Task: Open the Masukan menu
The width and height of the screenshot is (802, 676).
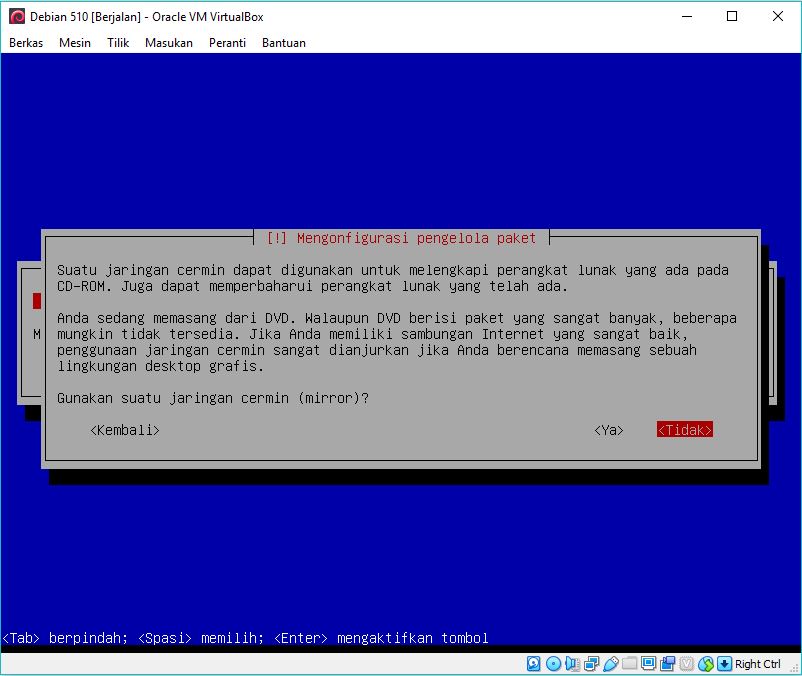Action: point(169,43)
